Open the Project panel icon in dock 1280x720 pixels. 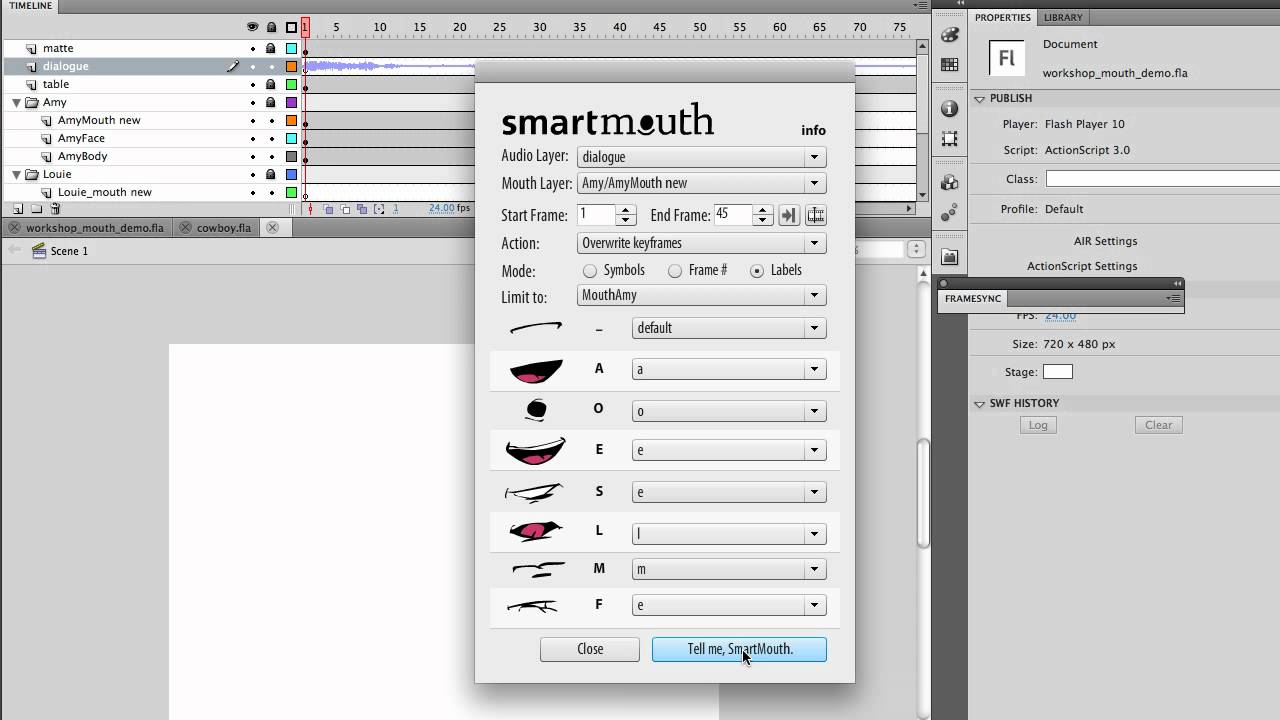[x=950, y=257]
